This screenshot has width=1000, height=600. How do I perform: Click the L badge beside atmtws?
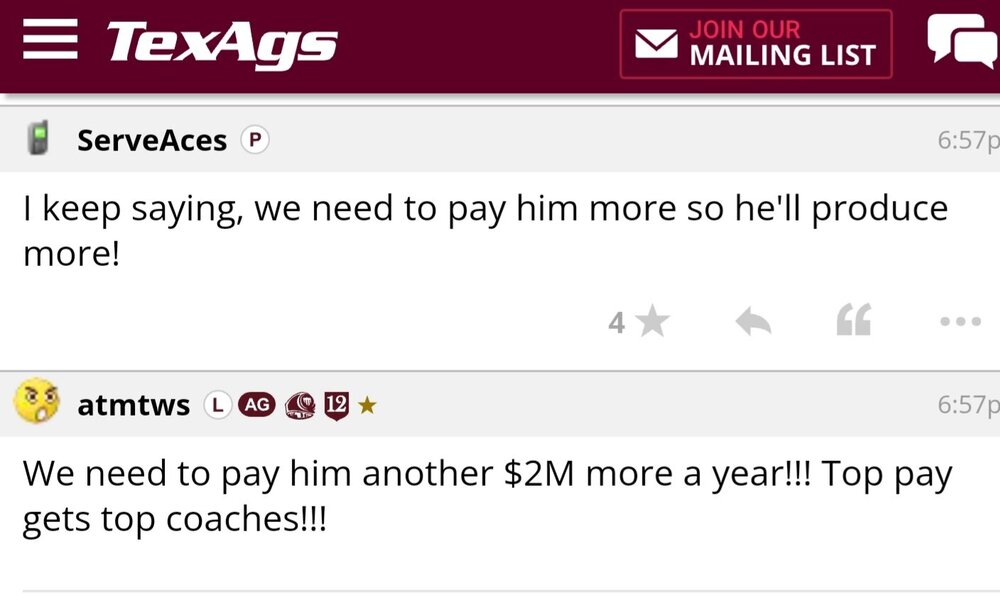pyautogui.click(x=215, y=405)
